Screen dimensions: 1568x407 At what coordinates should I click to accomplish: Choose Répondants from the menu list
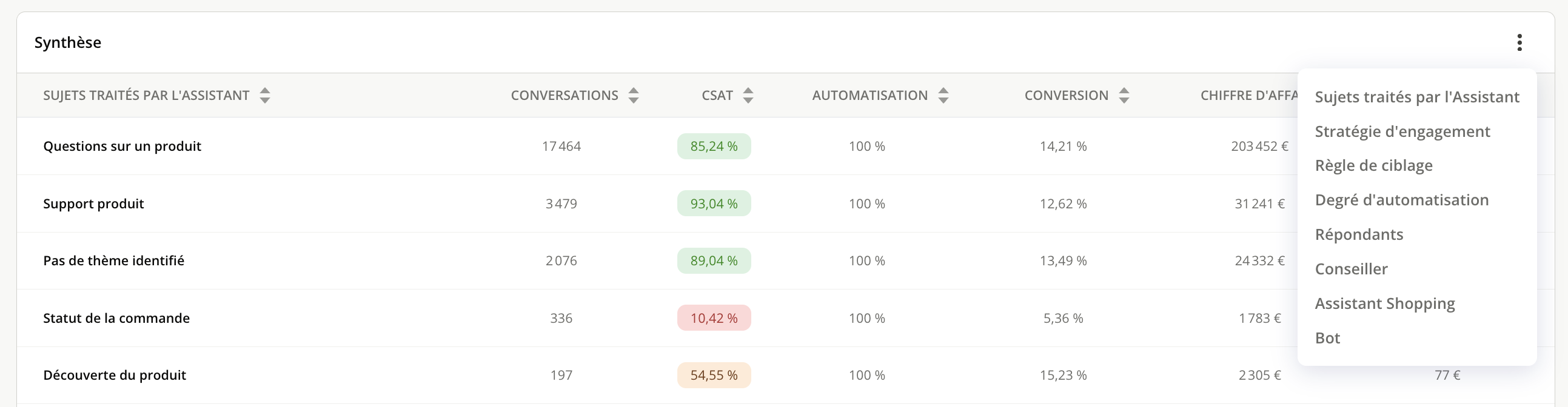[x=1359, y=235]
